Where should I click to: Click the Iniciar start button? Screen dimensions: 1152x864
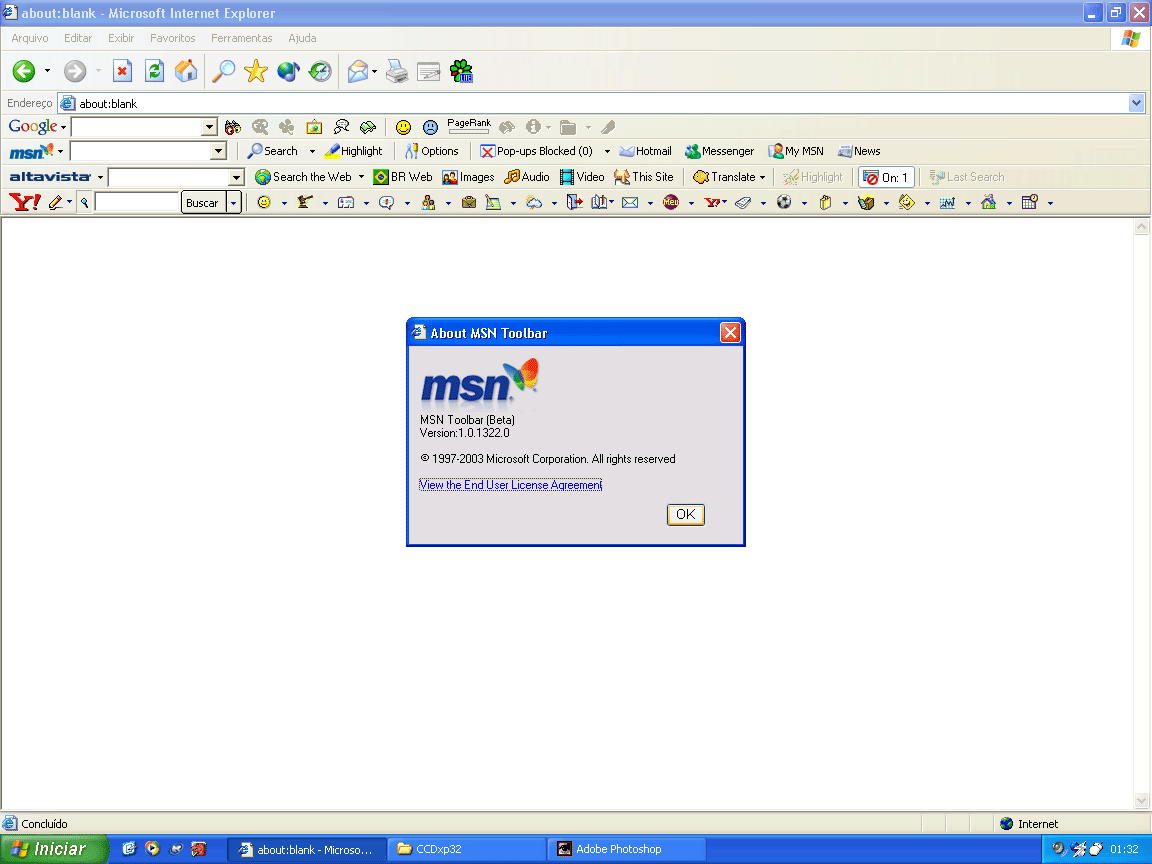coord(54,849)
